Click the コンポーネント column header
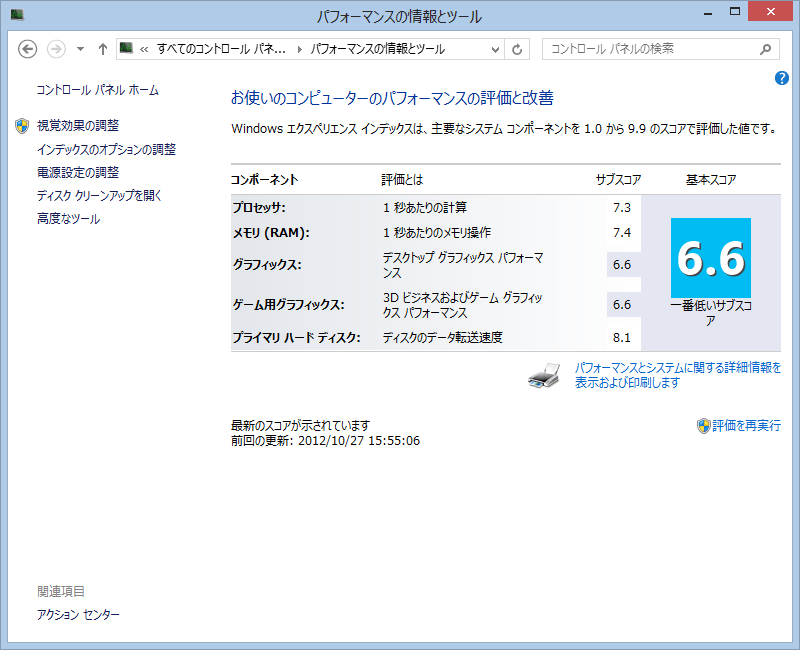 (264, 180)
